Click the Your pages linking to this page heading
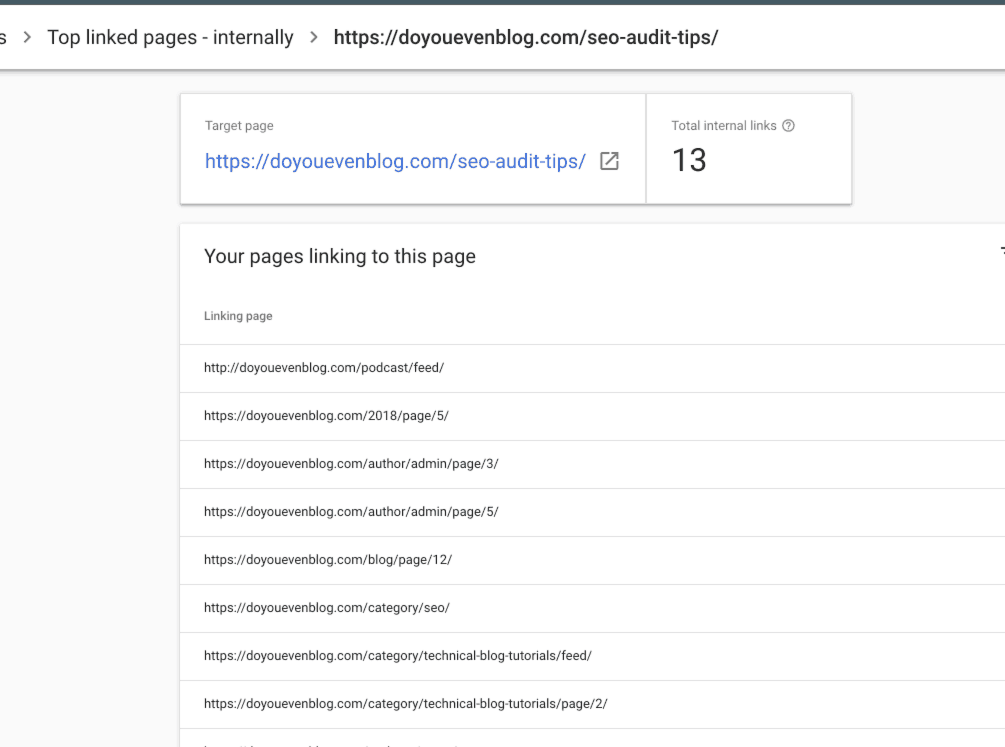Screen dimensions: 1005x747 click(x=340, y=256)
